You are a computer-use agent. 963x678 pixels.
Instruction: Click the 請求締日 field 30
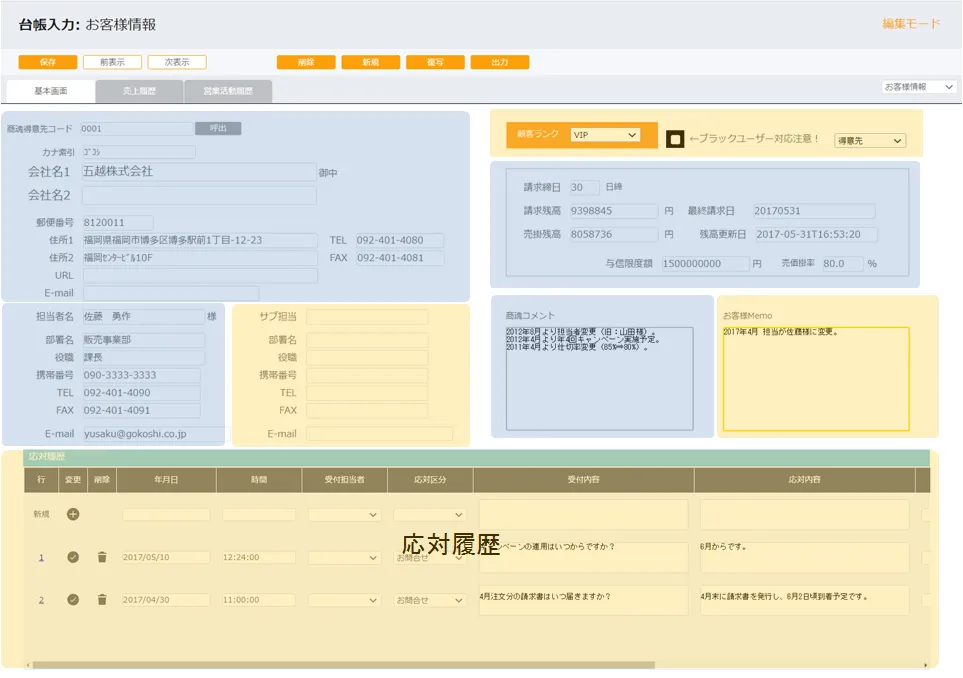coord(584,187)
